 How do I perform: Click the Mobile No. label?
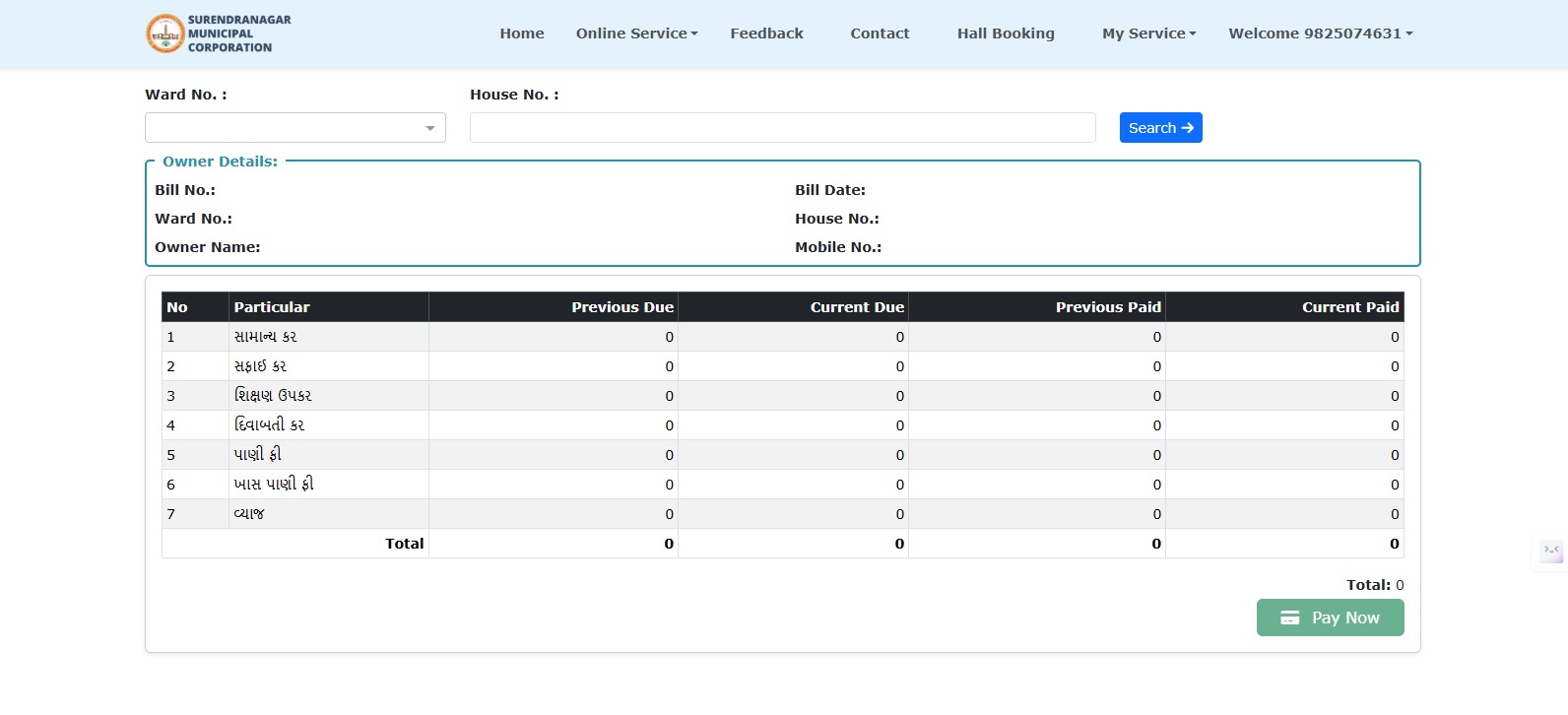pos(838,247)
